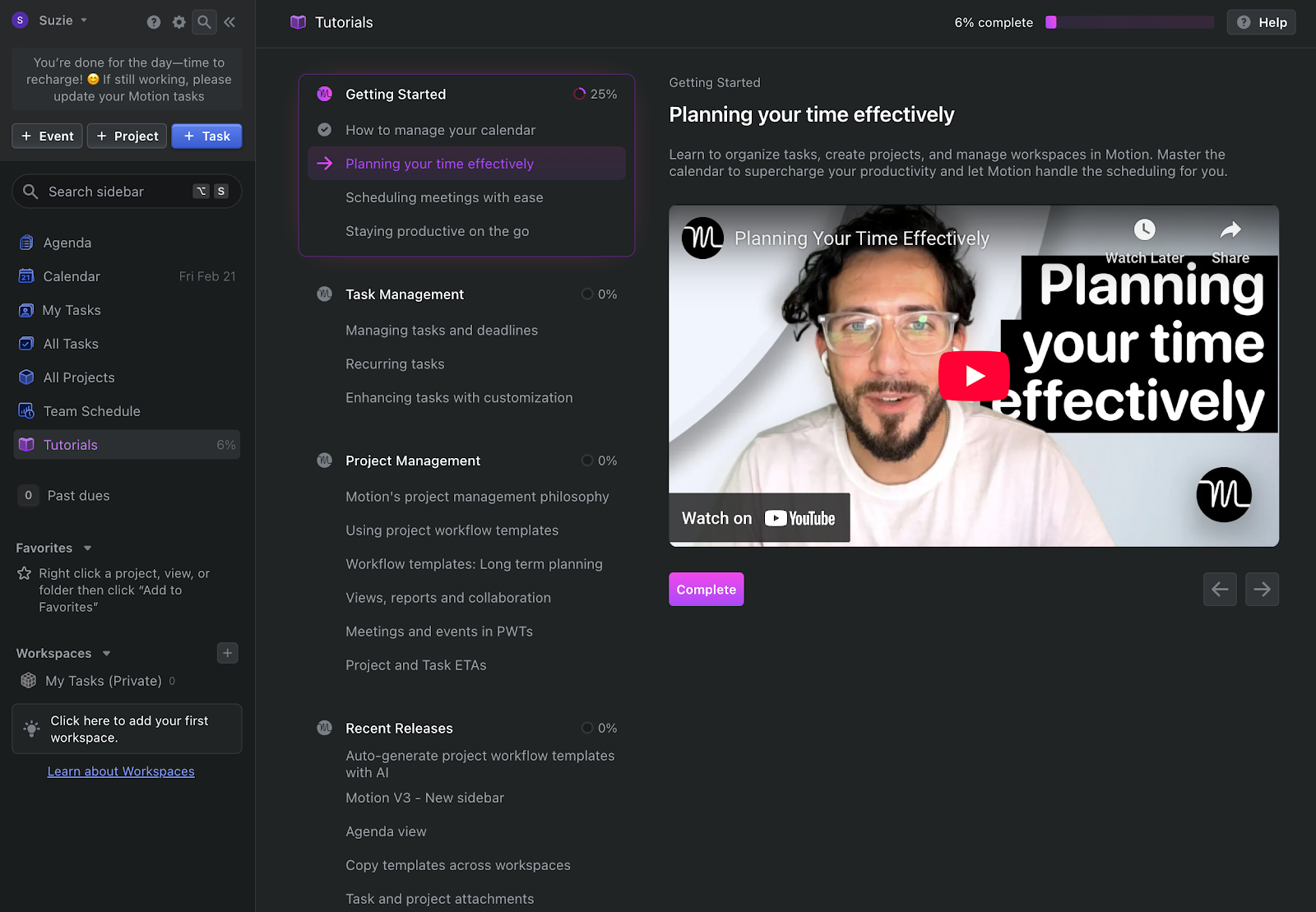The image size is (1316, 912).
Task: Click the 6% complete progress bar
Action: click(1129, 22)
